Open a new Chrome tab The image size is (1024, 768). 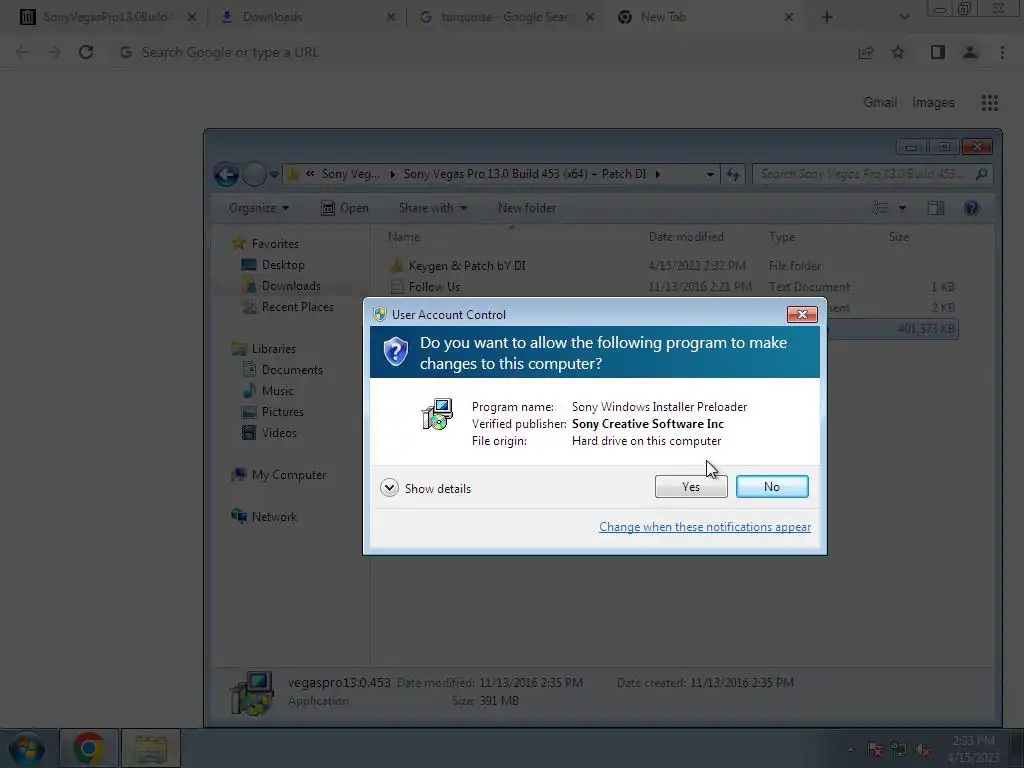[827, 17]
